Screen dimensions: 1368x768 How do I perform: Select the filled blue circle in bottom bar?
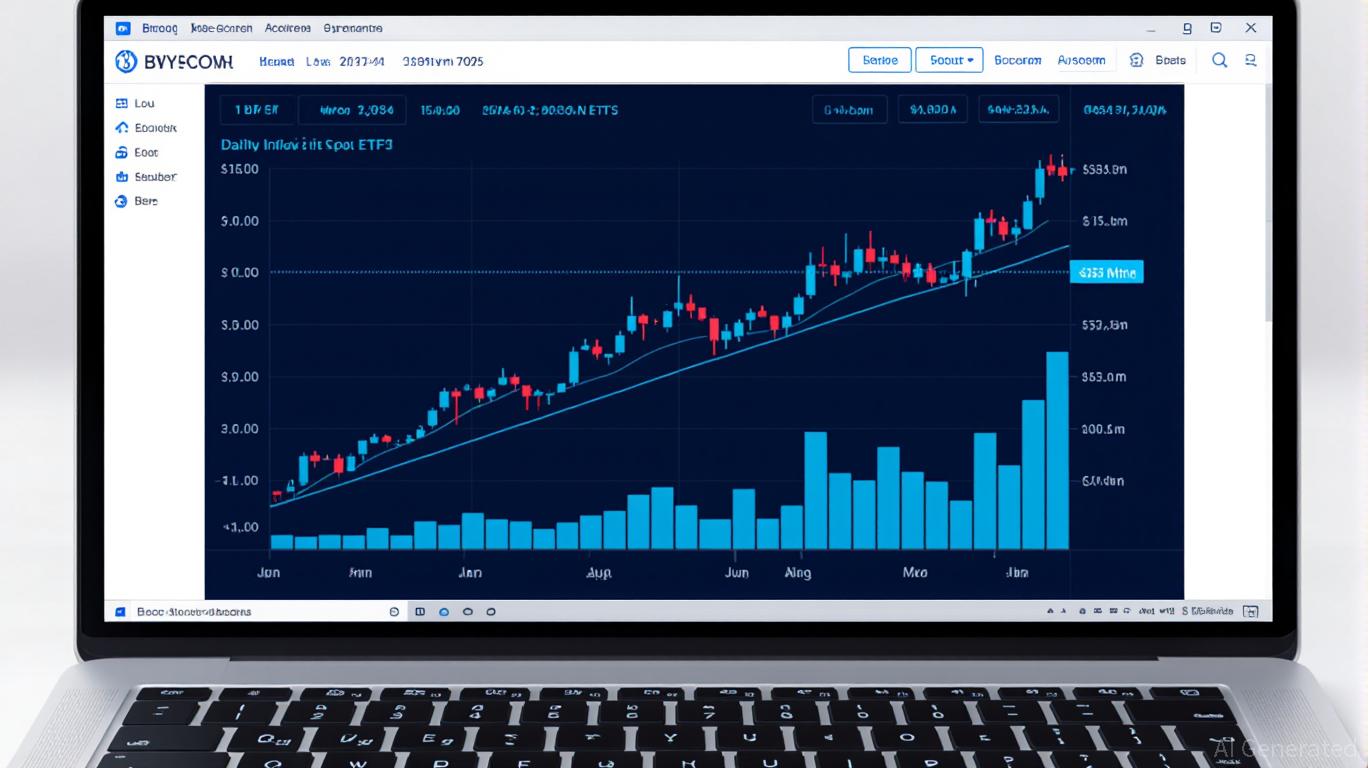(444, 611)
